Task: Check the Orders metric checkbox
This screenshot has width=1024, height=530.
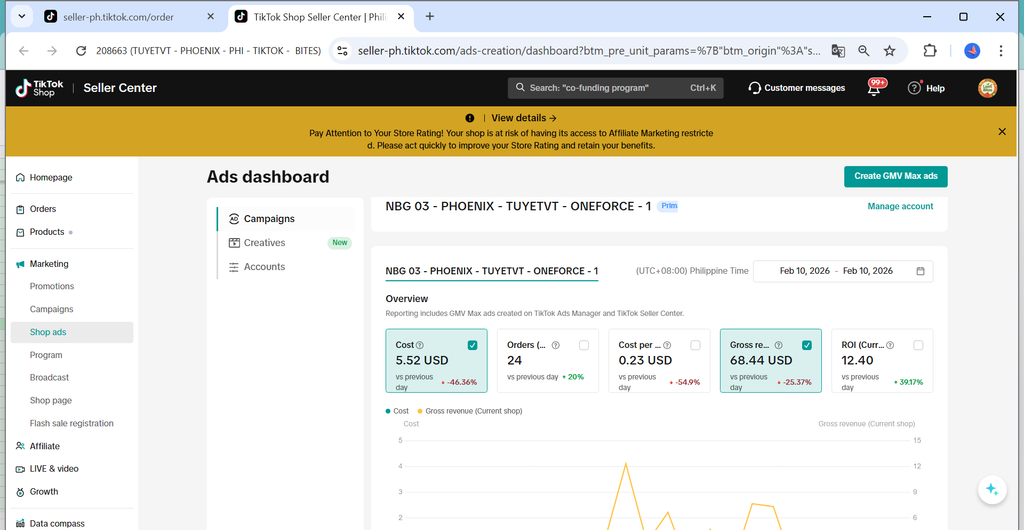Action: (584, 345)
